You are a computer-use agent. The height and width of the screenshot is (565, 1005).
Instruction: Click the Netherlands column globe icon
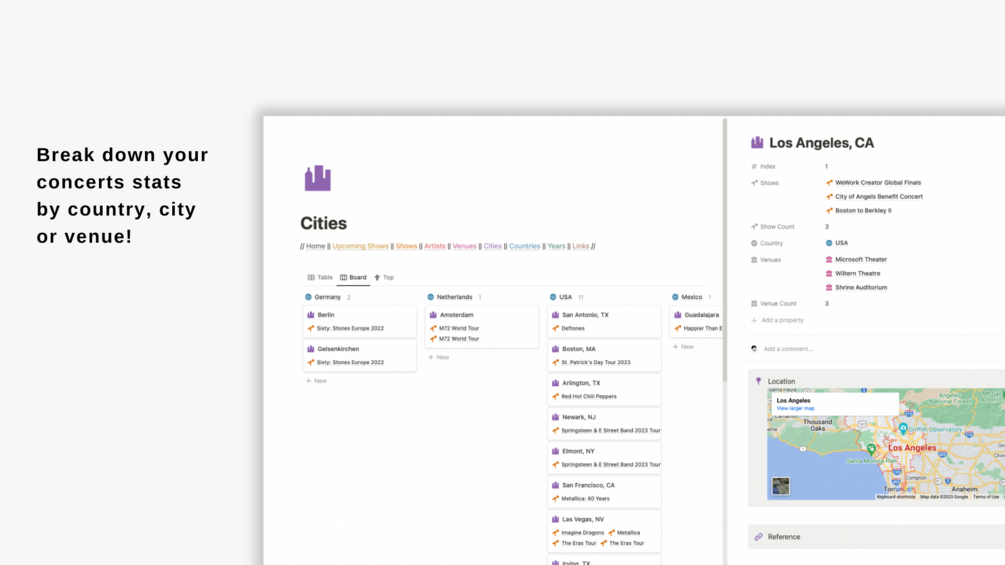(x=431, y=297)
